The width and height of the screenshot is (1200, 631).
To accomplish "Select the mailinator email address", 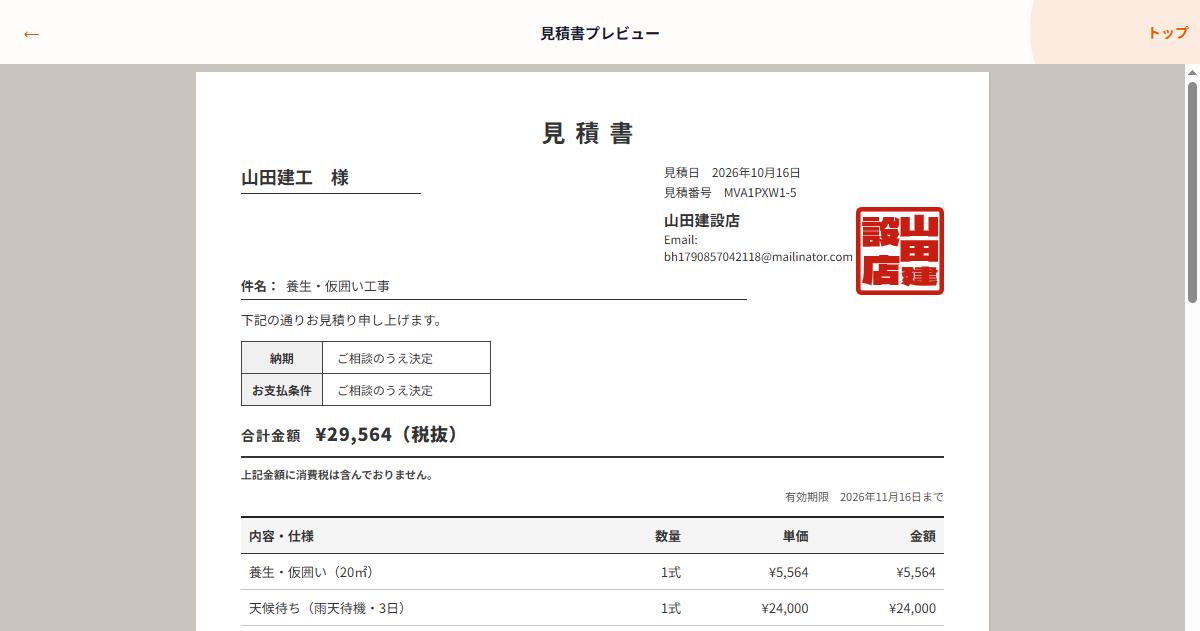I will [x=758, y=257].
